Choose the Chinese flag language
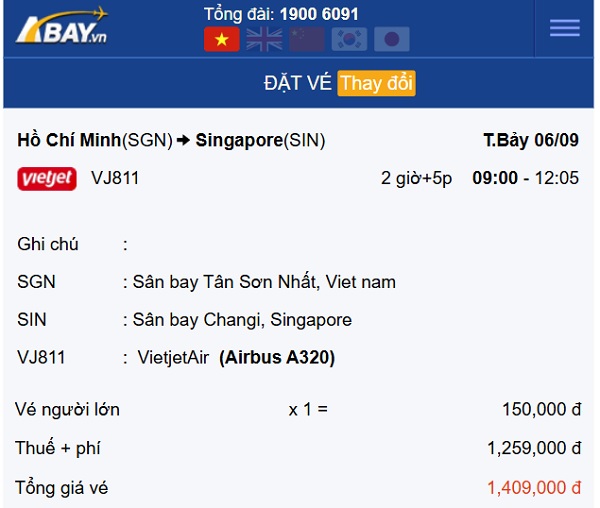Viewport: 600px width, 508px height. coord(307,39)
